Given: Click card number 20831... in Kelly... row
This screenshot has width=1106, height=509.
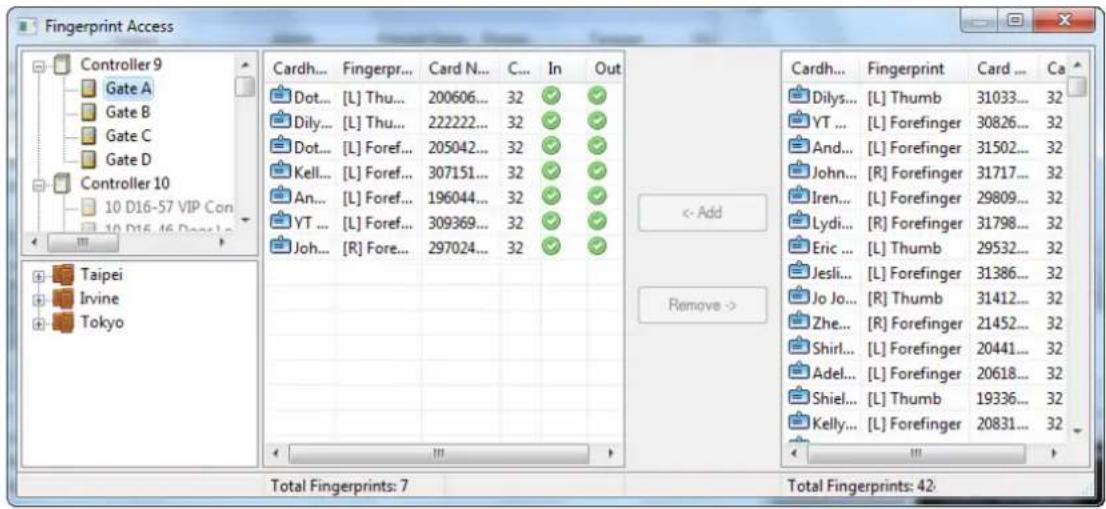Looking at the screenshot, I should click(x=1002, y=424).
